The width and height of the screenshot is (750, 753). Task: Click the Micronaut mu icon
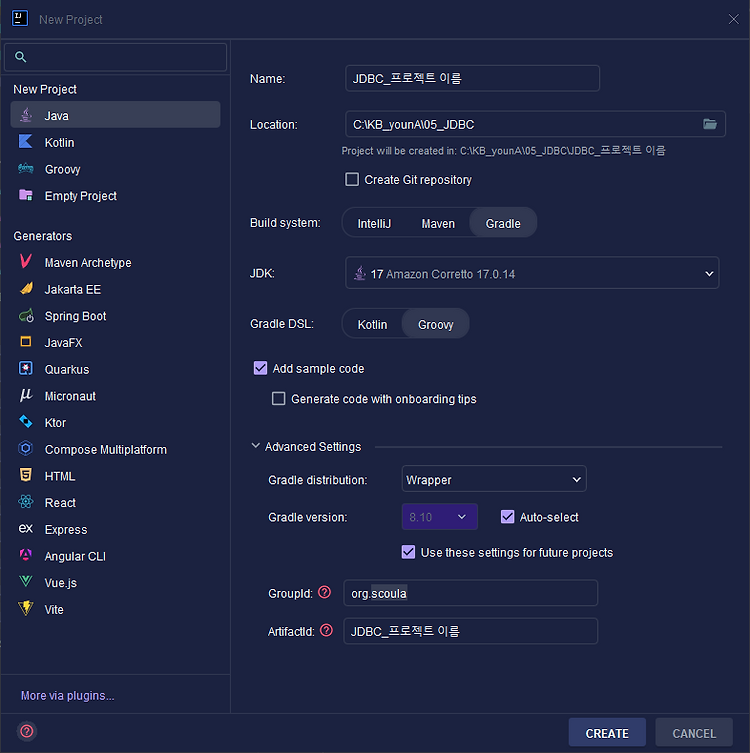pos(25,395)
